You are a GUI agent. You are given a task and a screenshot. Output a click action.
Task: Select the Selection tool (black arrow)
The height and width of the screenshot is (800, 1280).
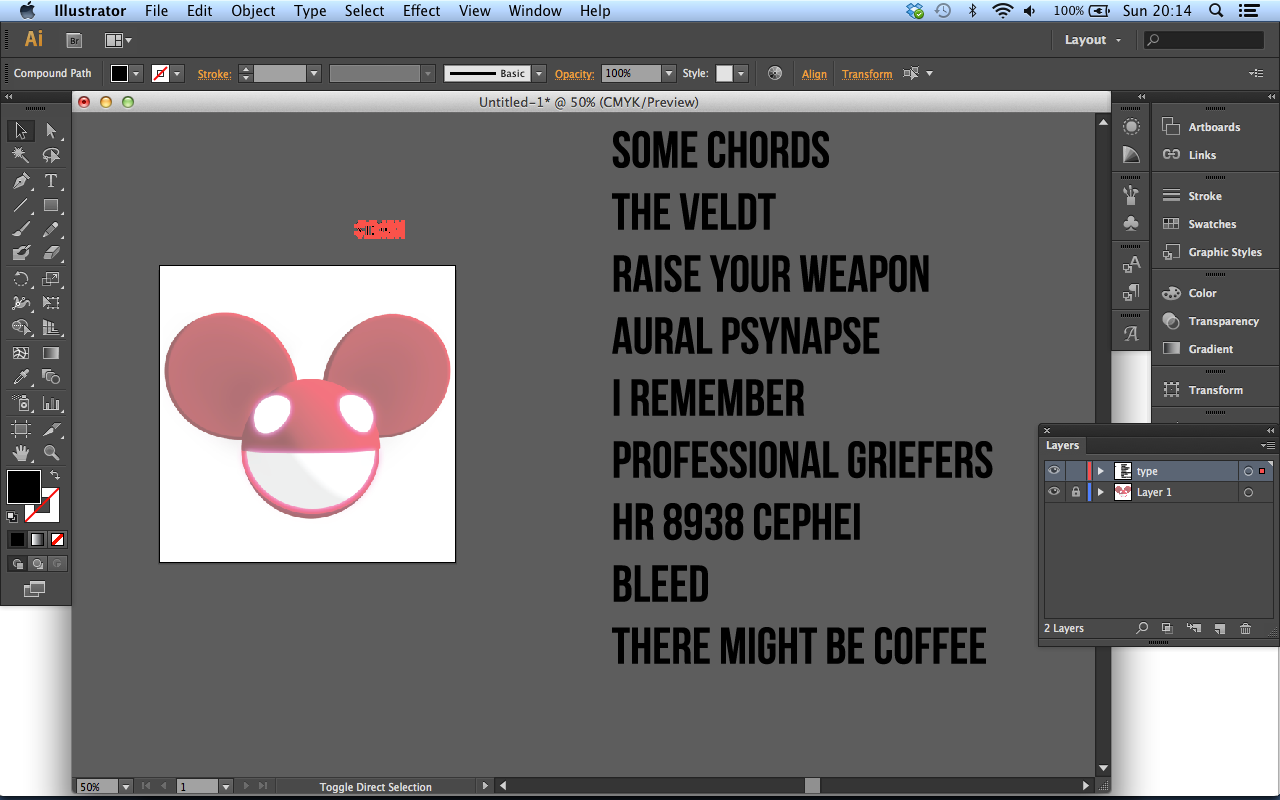[20, 131]
